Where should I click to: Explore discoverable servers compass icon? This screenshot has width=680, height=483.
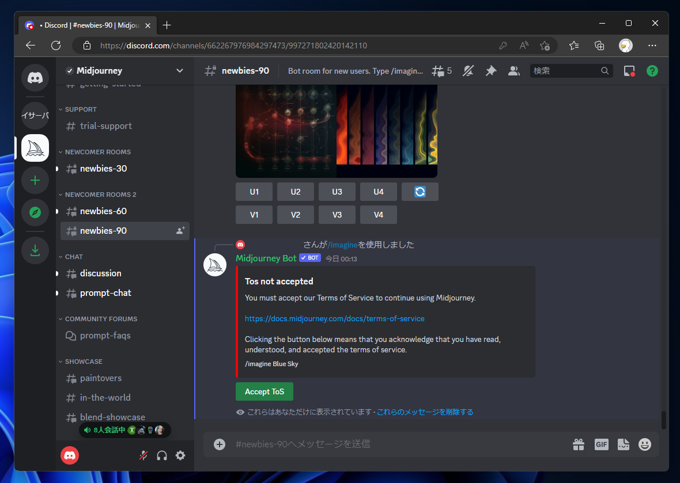click(x=35, y=212)
